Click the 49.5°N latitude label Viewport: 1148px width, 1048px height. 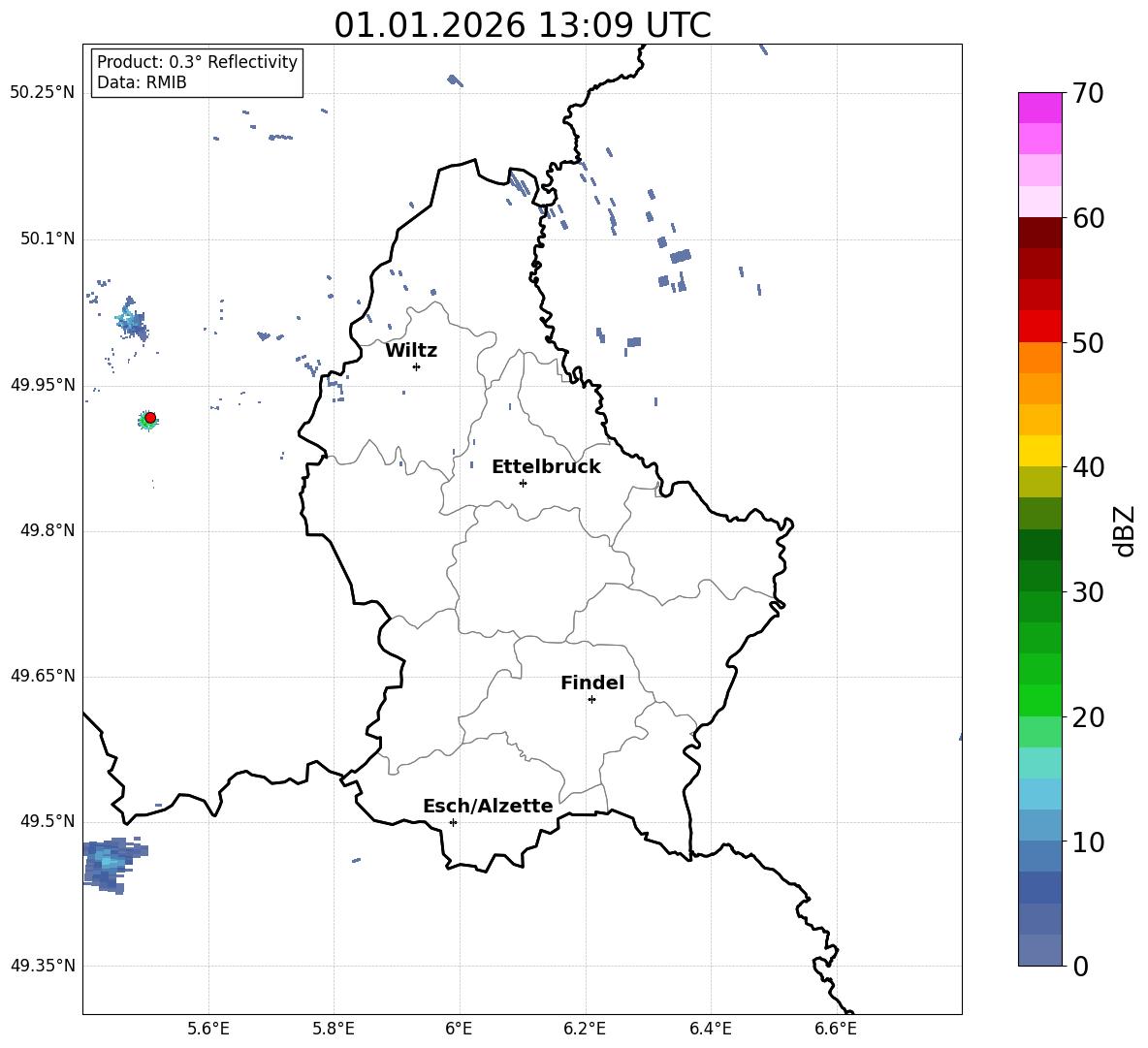48,821
